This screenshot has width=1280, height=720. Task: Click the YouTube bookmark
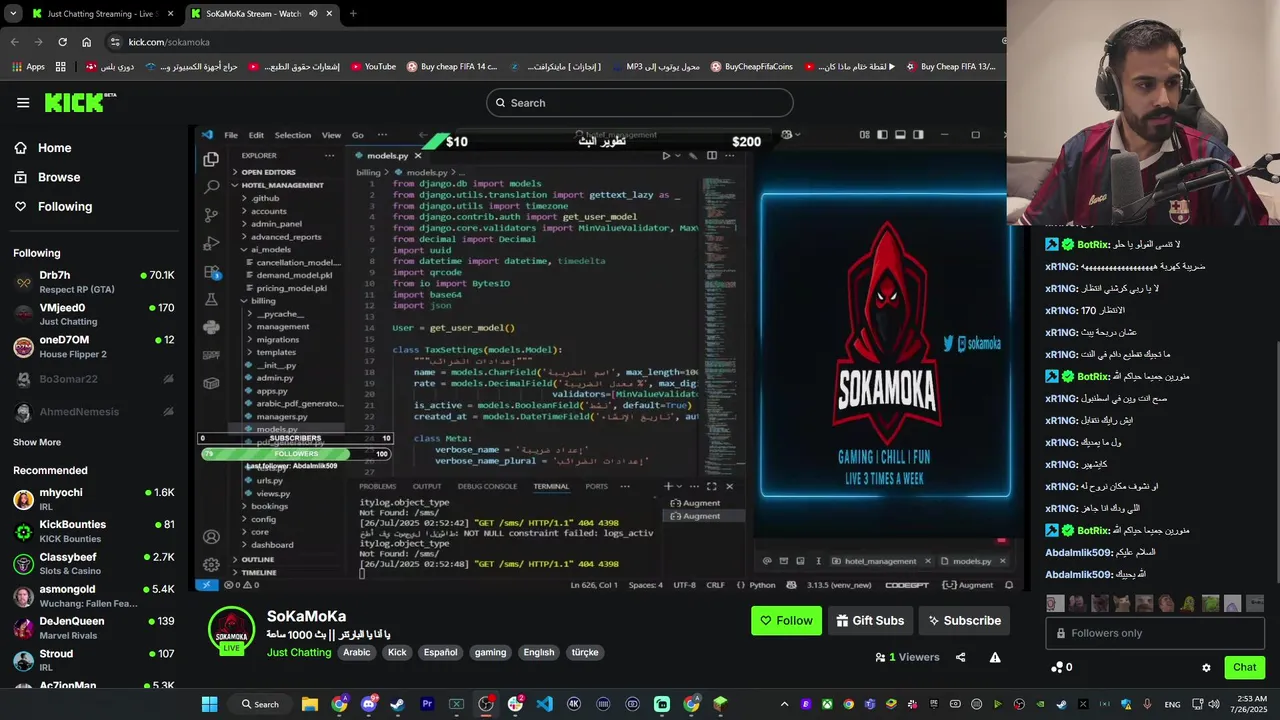tap(372, 67)
